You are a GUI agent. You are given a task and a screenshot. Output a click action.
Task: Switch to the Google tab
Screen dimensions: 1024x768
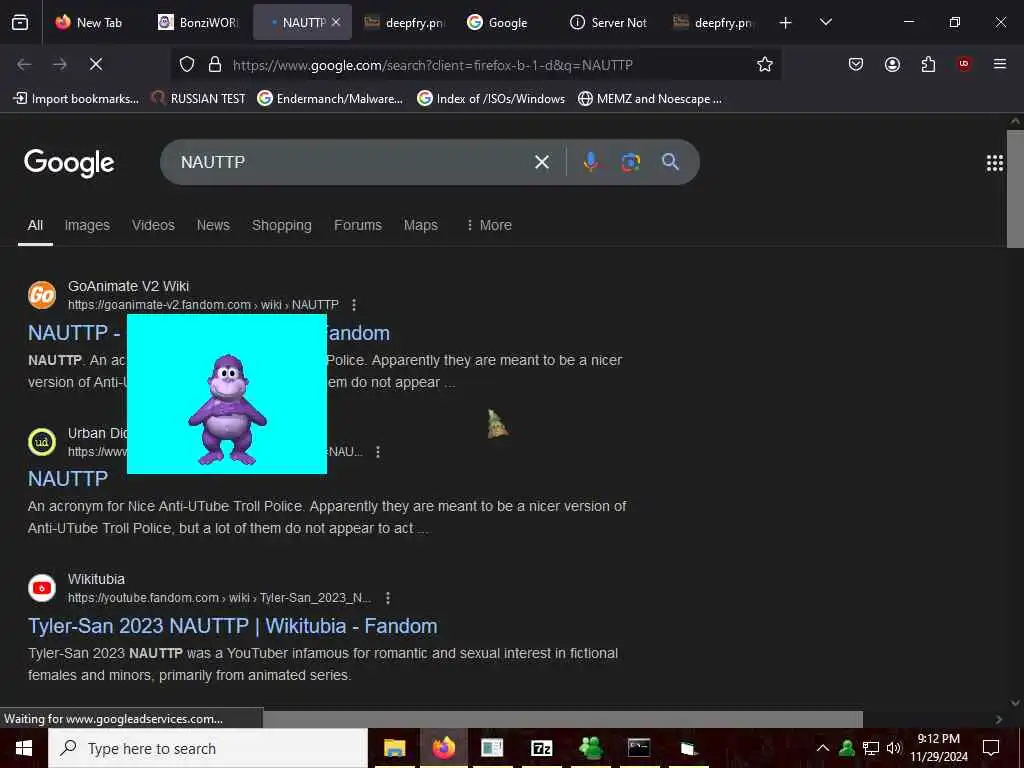point(498,22)
